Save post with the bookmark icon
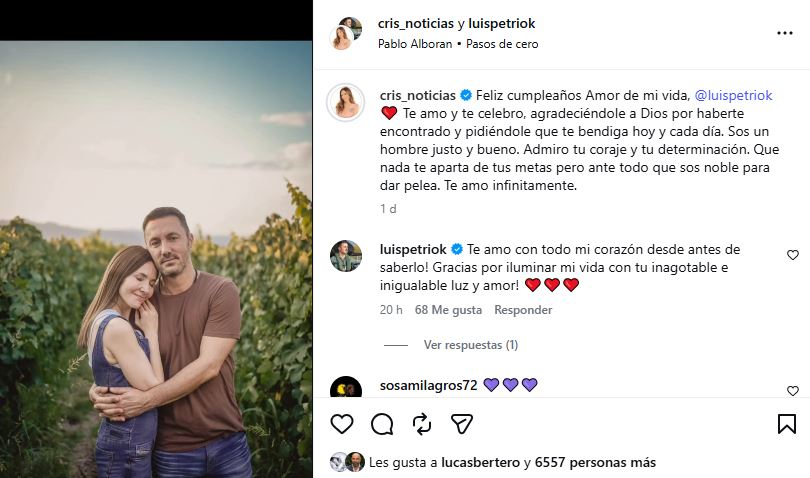The height and width of the screenshot is (478, 810). 787,424
